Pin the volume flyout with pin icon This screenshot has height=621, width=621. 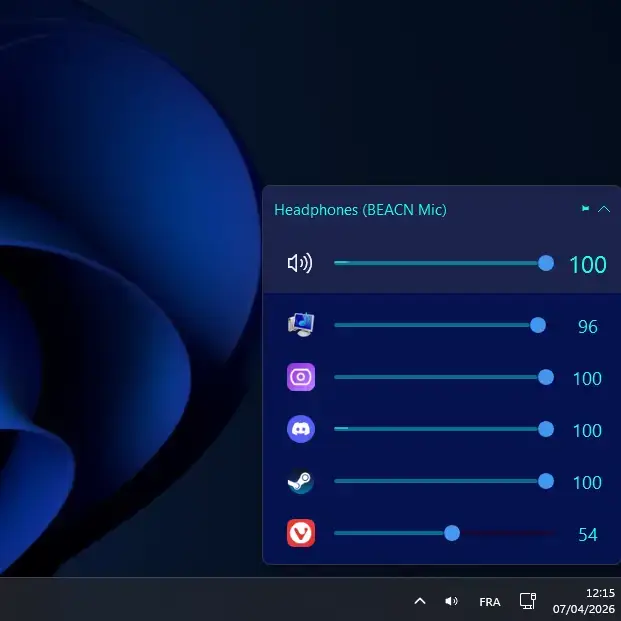click(x=585, y=209)
